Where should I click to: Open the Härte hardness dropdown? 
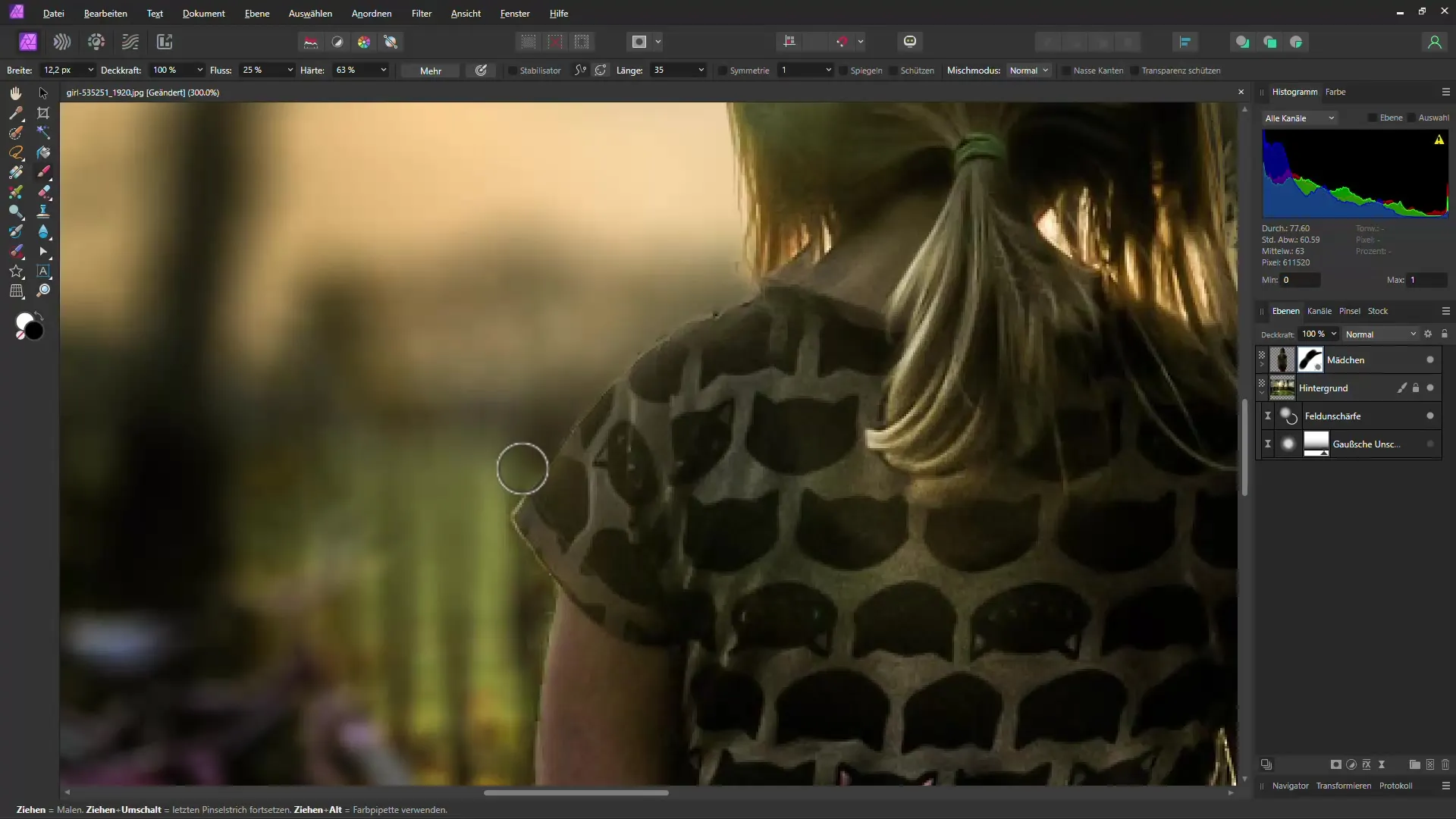point(384,71)
